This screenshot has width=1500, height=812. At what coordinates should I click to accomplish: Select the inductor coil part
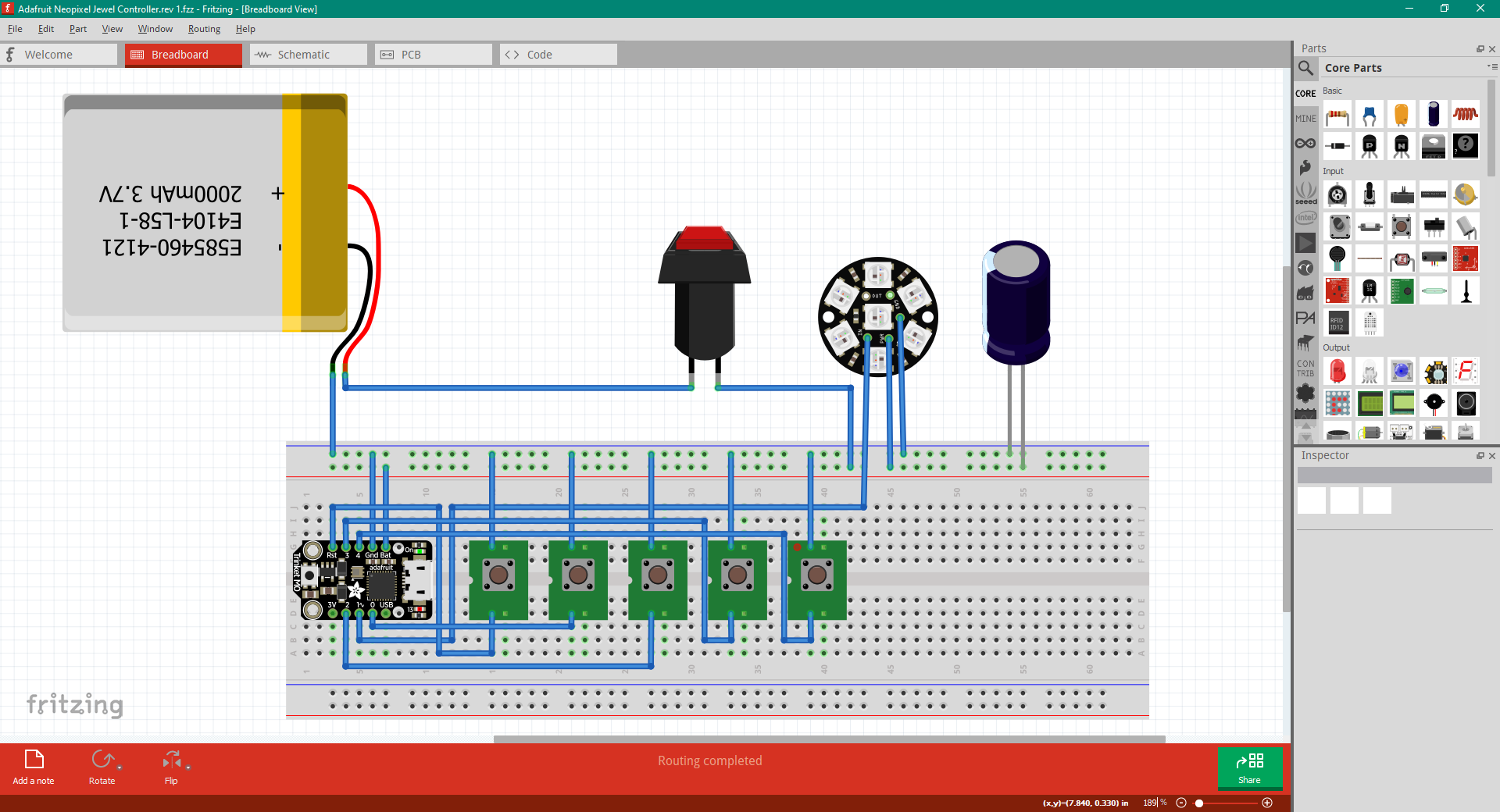point(1466,115)
